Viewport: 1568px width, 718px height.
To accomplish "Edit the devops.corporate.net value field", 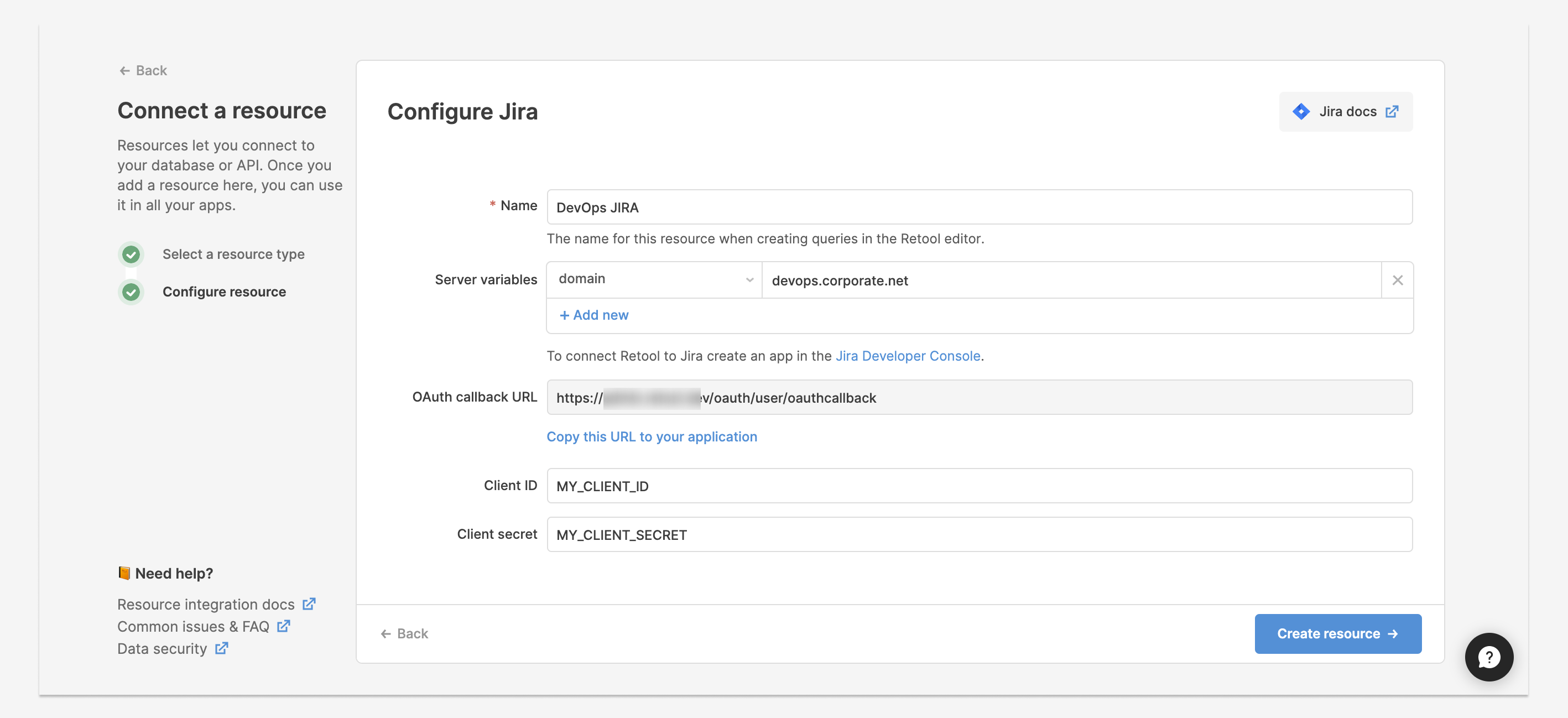I will point(1071,280).
